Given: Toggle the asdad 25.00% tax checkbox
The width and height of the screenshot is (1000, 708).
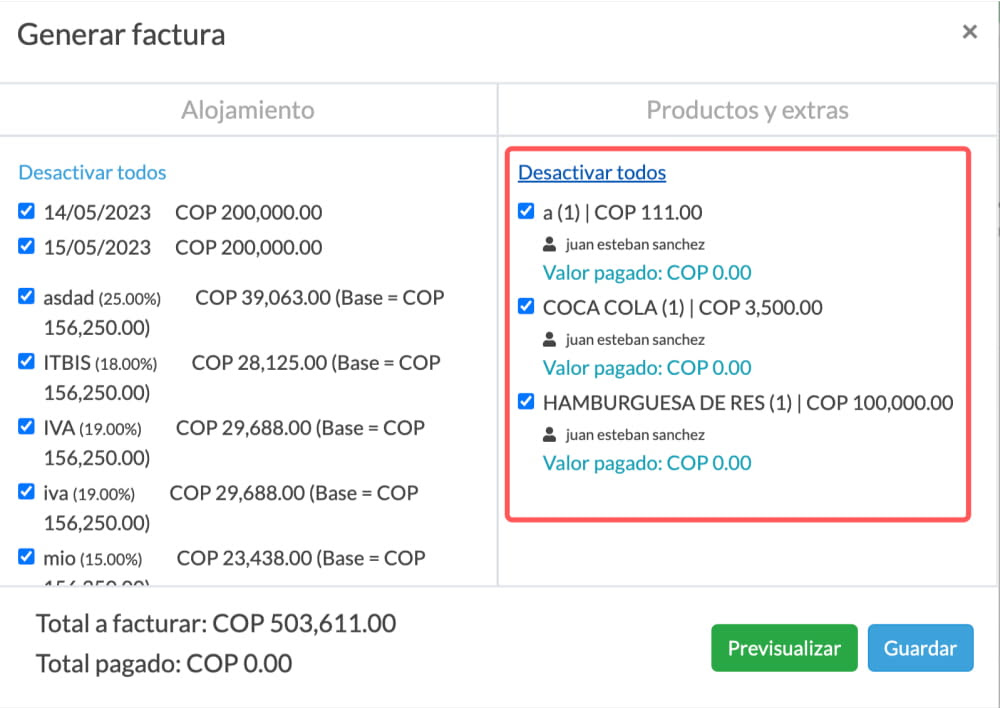Looking at the screenshot, I should tap(26, 296).
